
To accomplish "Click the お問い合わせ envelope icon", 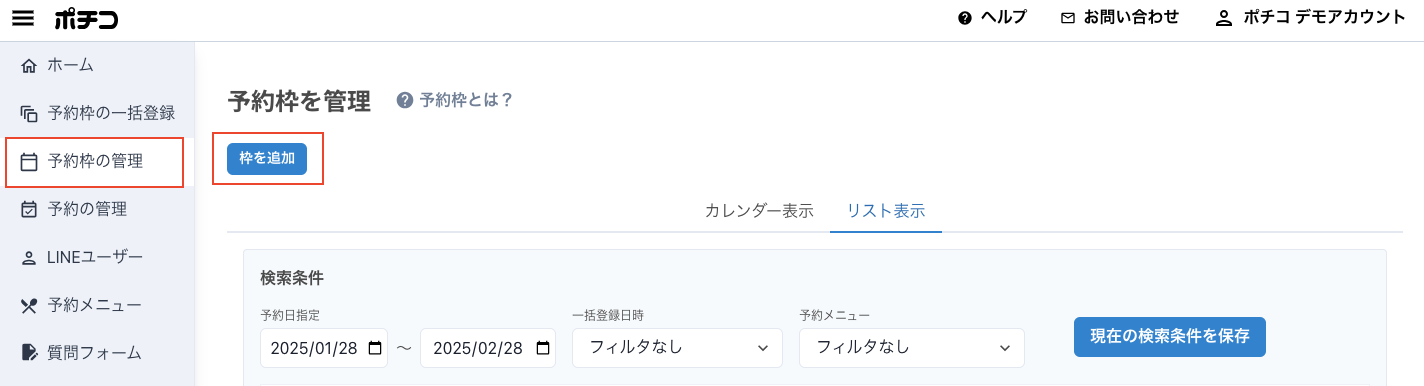I will 1068,18.
